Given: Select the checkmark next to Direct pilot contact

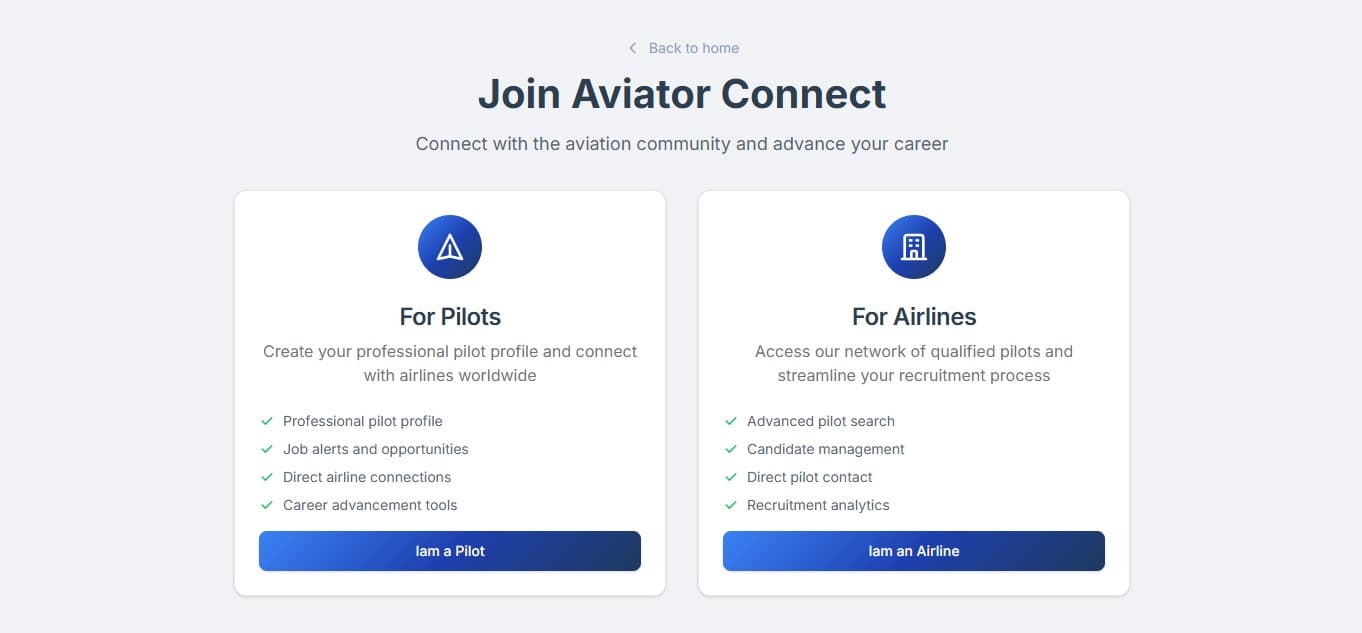Looking at the screenshot, I should pyautogui.click(x=731, y=477).
